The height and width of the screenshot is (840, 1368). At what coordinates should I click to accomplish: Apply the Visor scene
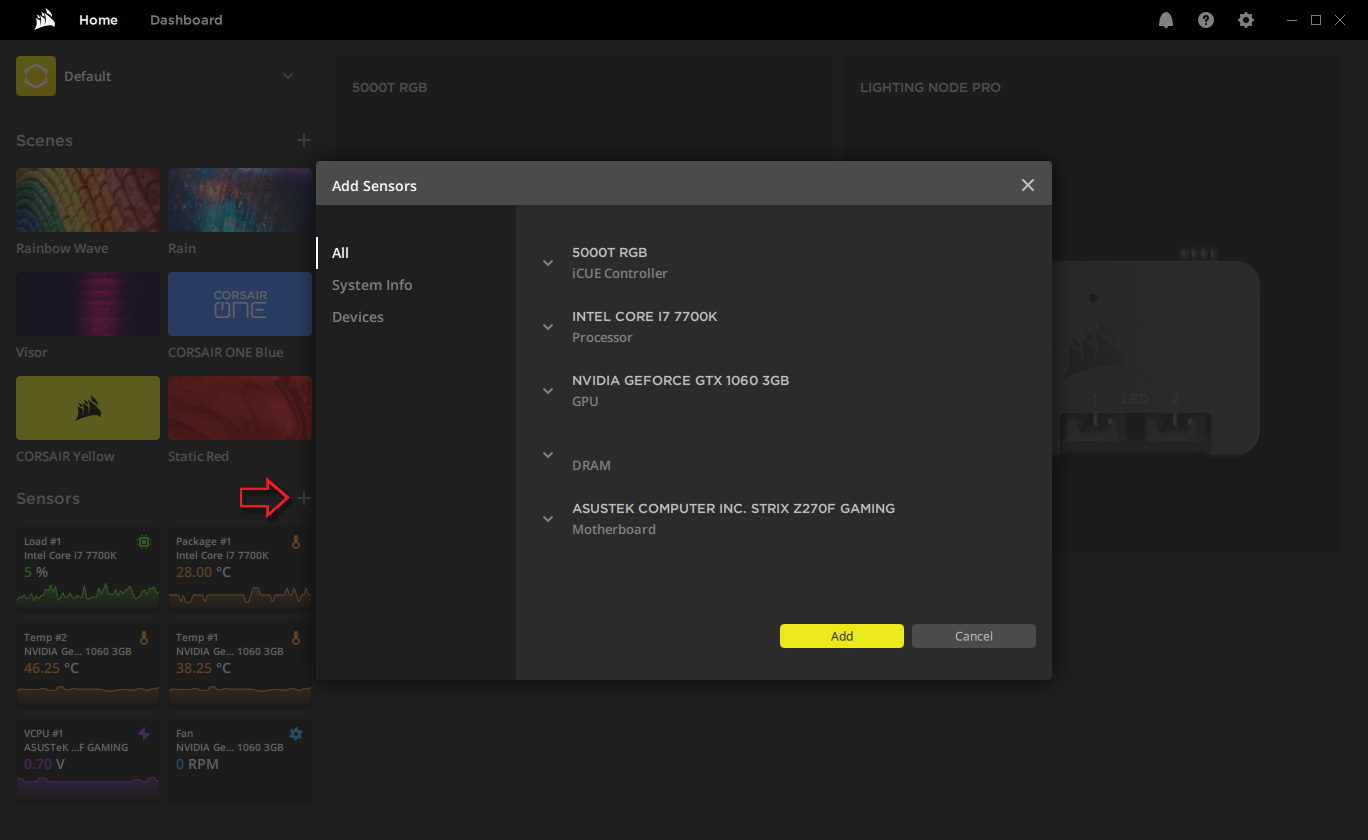click(x=88, y=304)
